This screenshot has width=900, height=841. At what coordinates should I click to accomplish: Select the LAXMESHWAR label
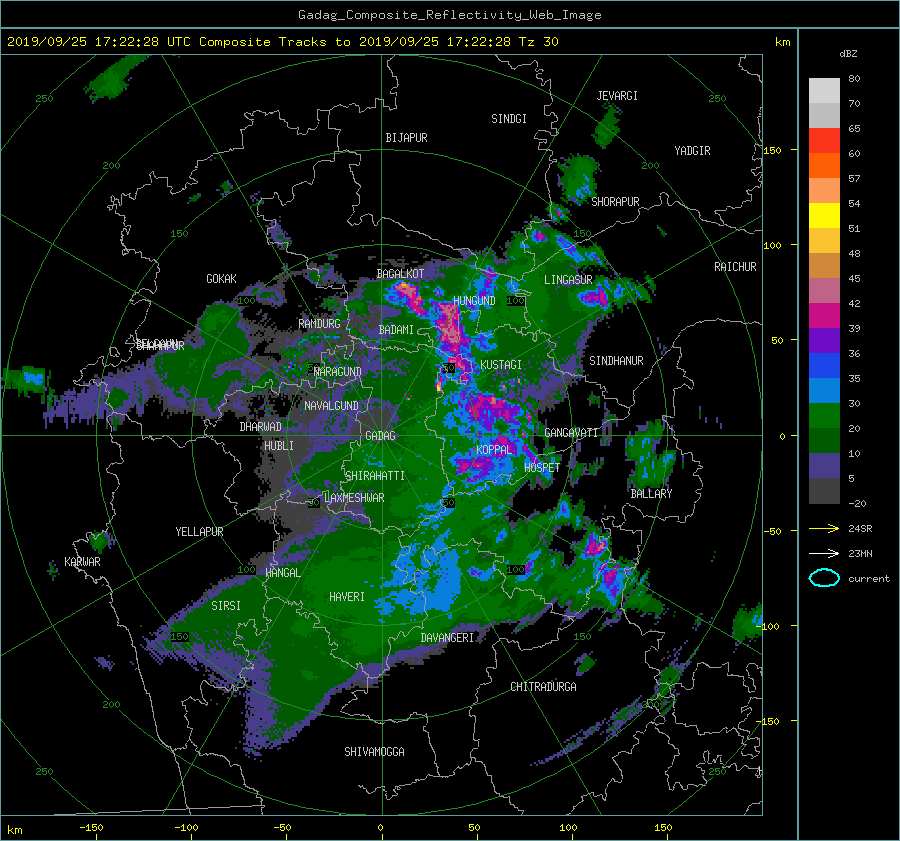click(354, 498)
